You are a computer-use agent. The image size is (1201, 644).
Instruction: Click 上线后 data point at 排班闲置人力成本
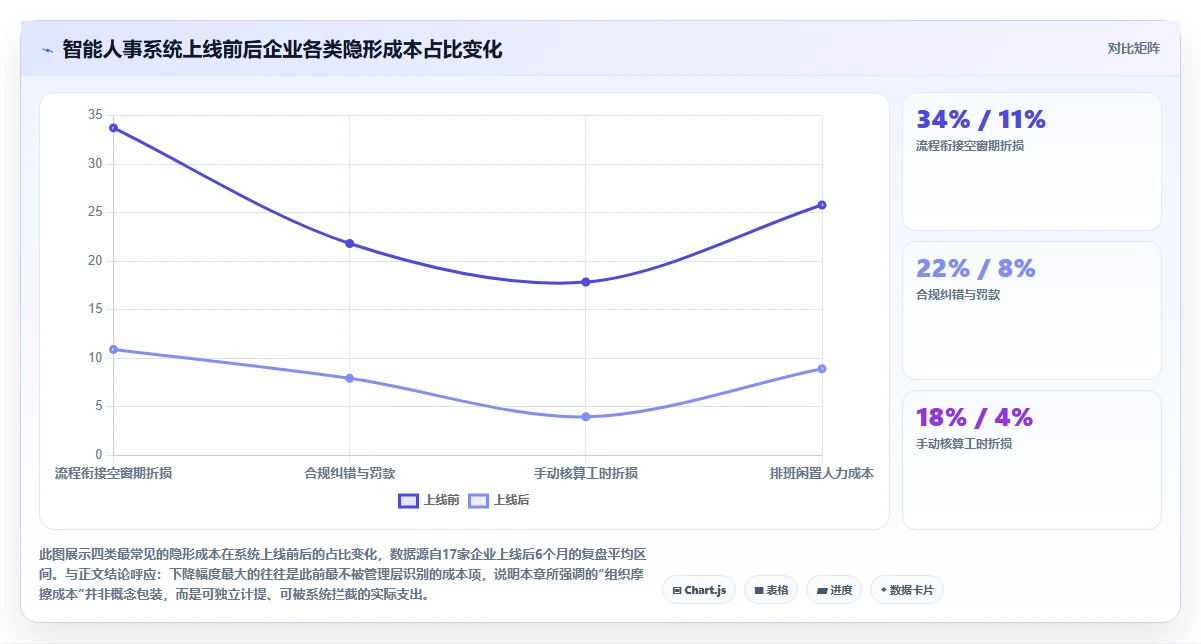coord(822,369)
